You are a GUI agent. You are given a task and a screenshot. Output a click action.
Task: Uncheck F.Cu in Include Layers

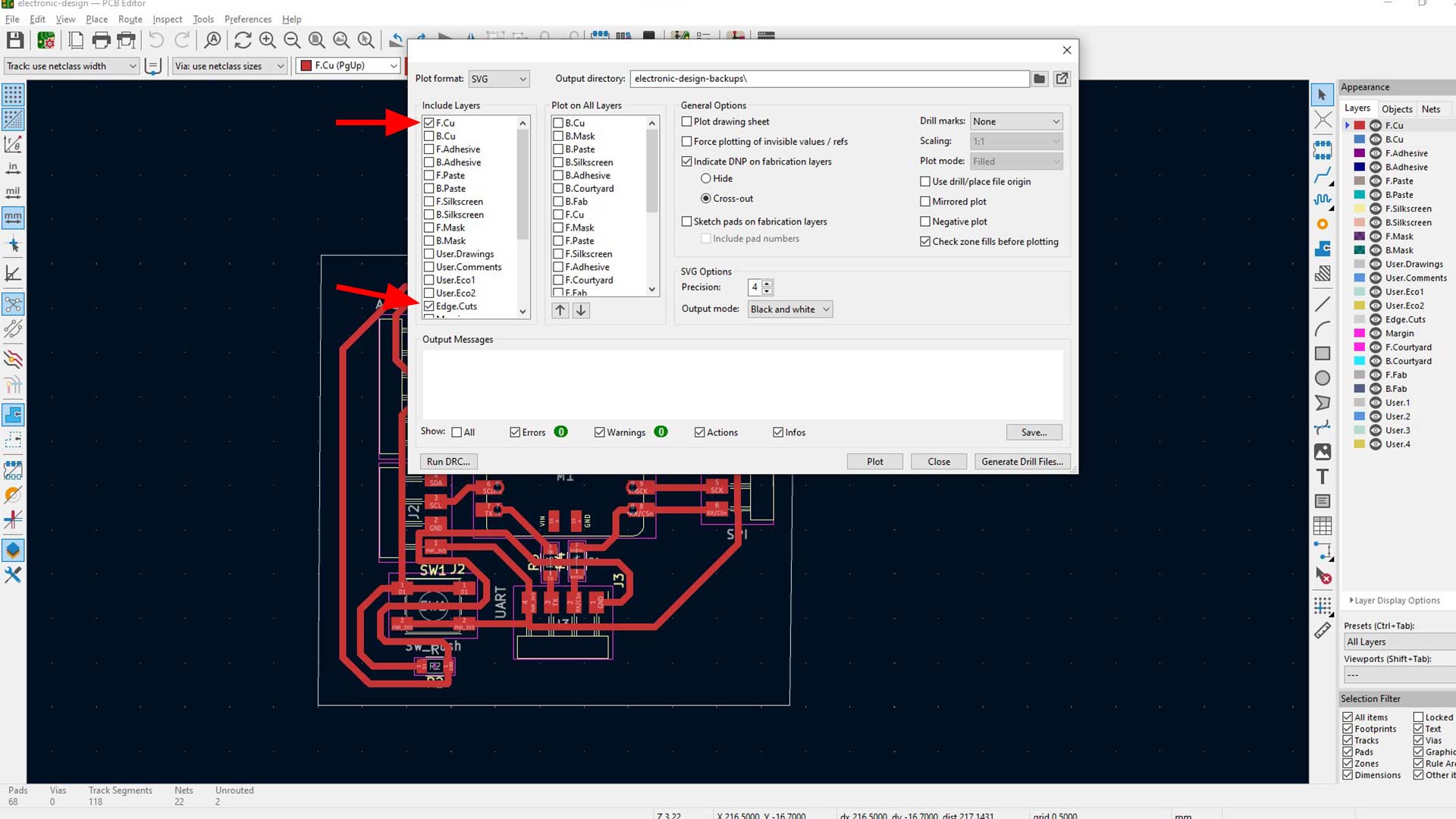click(429, 123)
